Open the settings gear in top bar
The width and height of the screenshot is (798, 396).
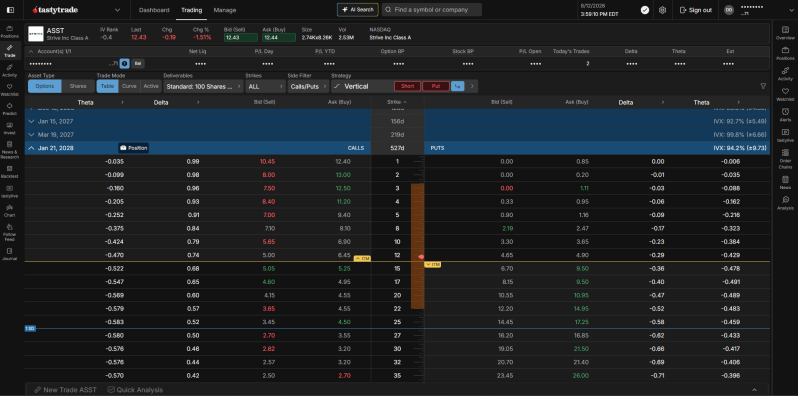[x=662, y=10]
